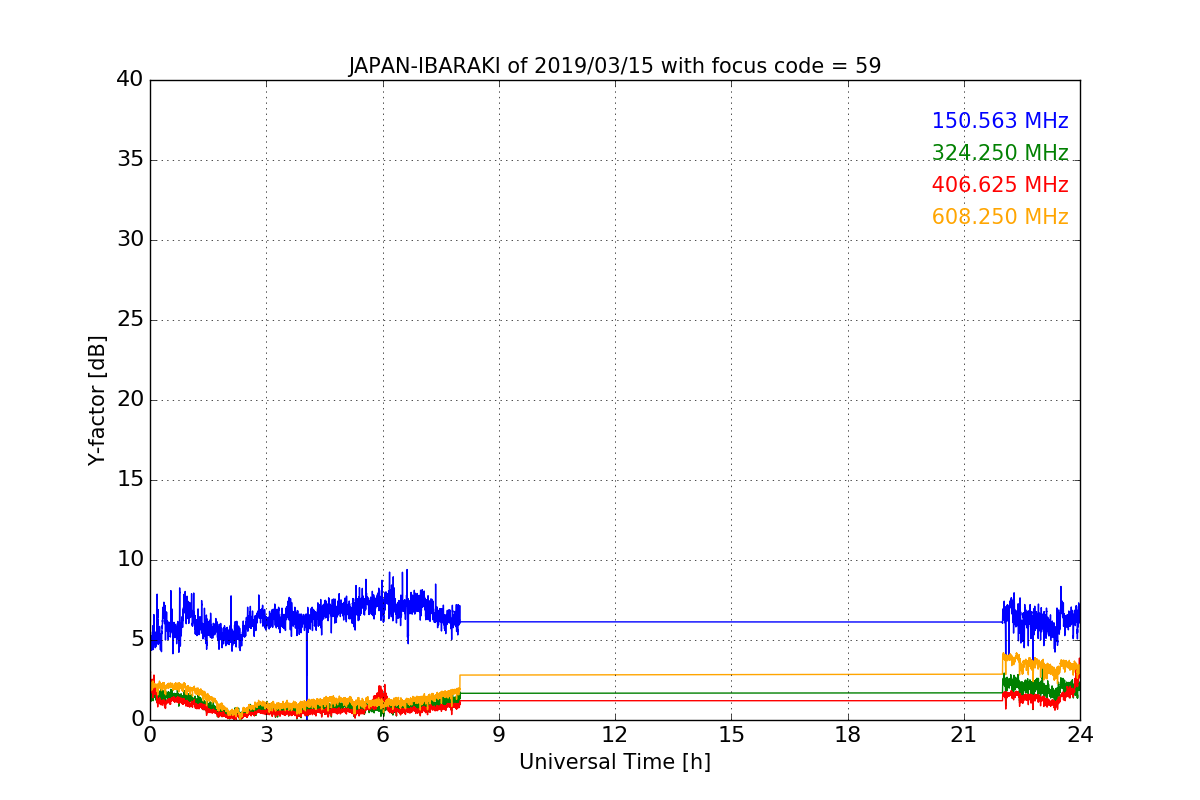Click y-axis tick label 15
Screen dimensions: 1200x800
(130, 479)
